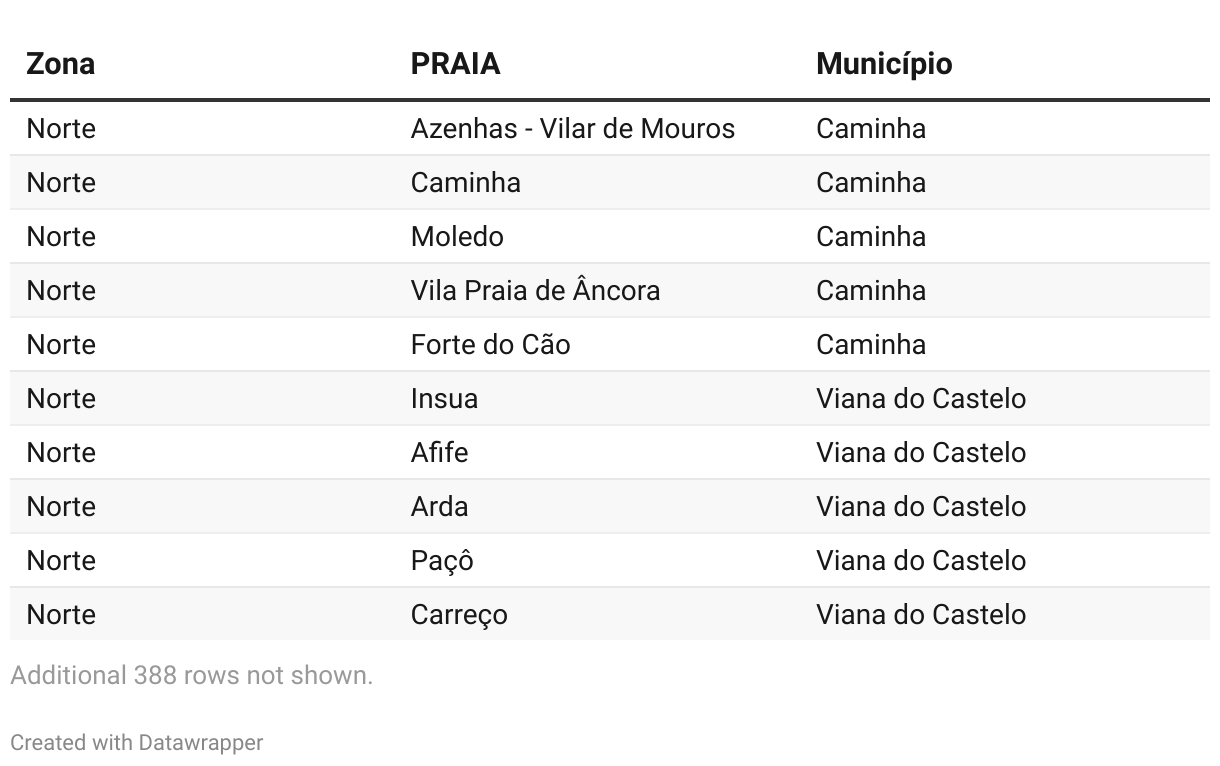Click Município cell in Moledo row
This screenshot has height=766, width=1220.
[x=871, y=237]
